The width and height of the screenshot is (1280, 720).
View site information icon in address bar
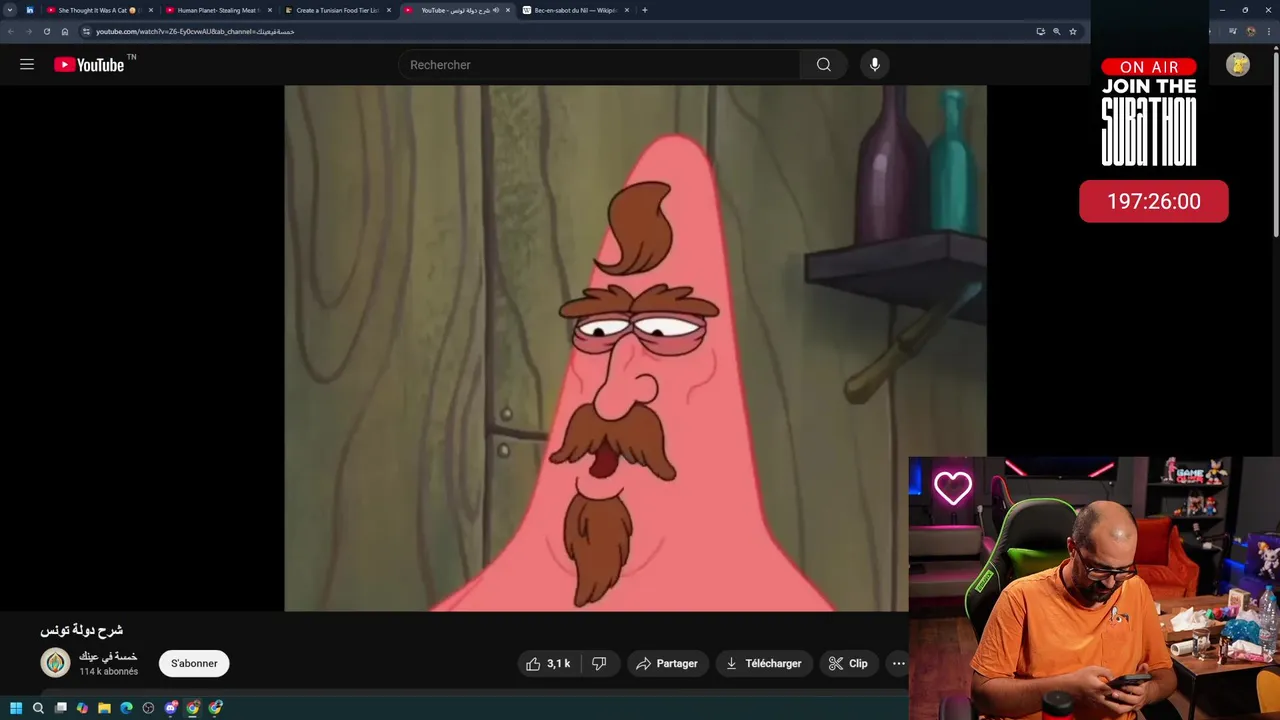click(87, 31)
